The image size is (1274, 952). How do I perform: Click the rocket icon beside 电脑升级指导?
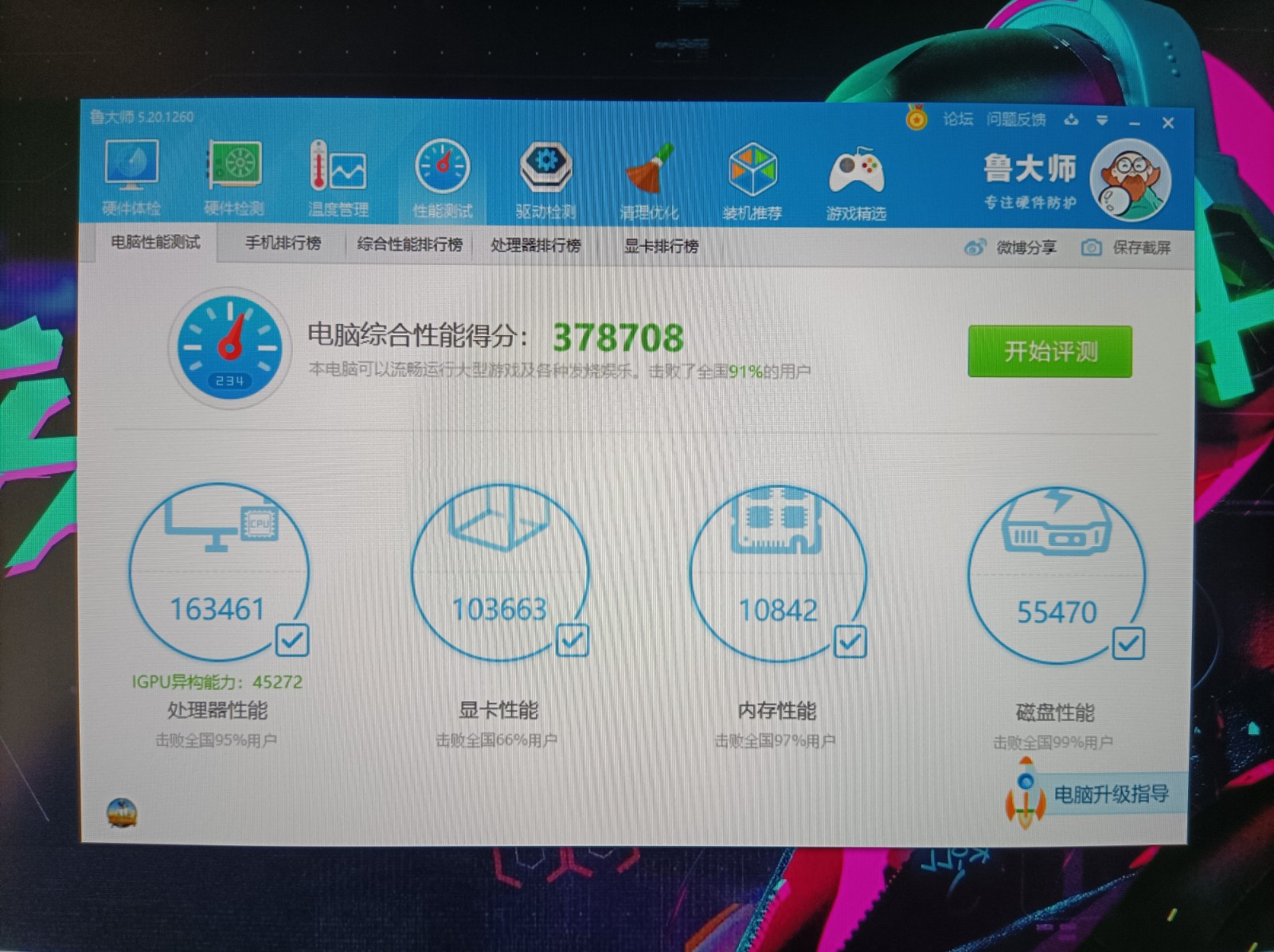tap(1026, 793)
